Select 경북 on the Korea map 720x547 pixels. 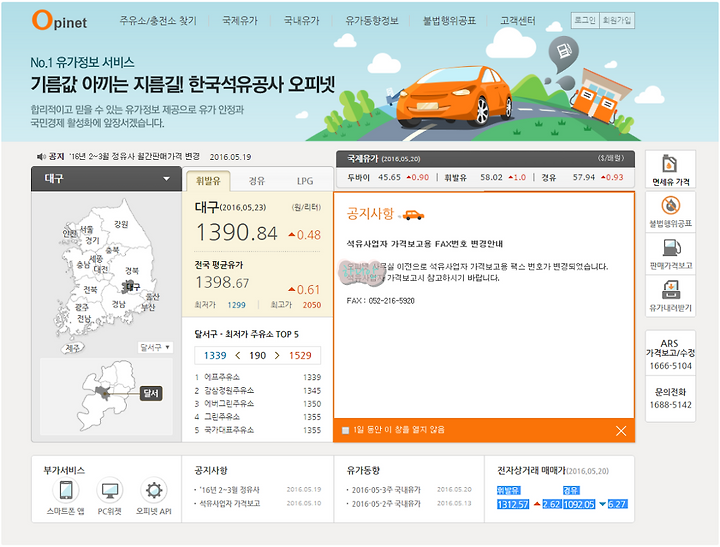pyautogui.click(x=132, y=271)
